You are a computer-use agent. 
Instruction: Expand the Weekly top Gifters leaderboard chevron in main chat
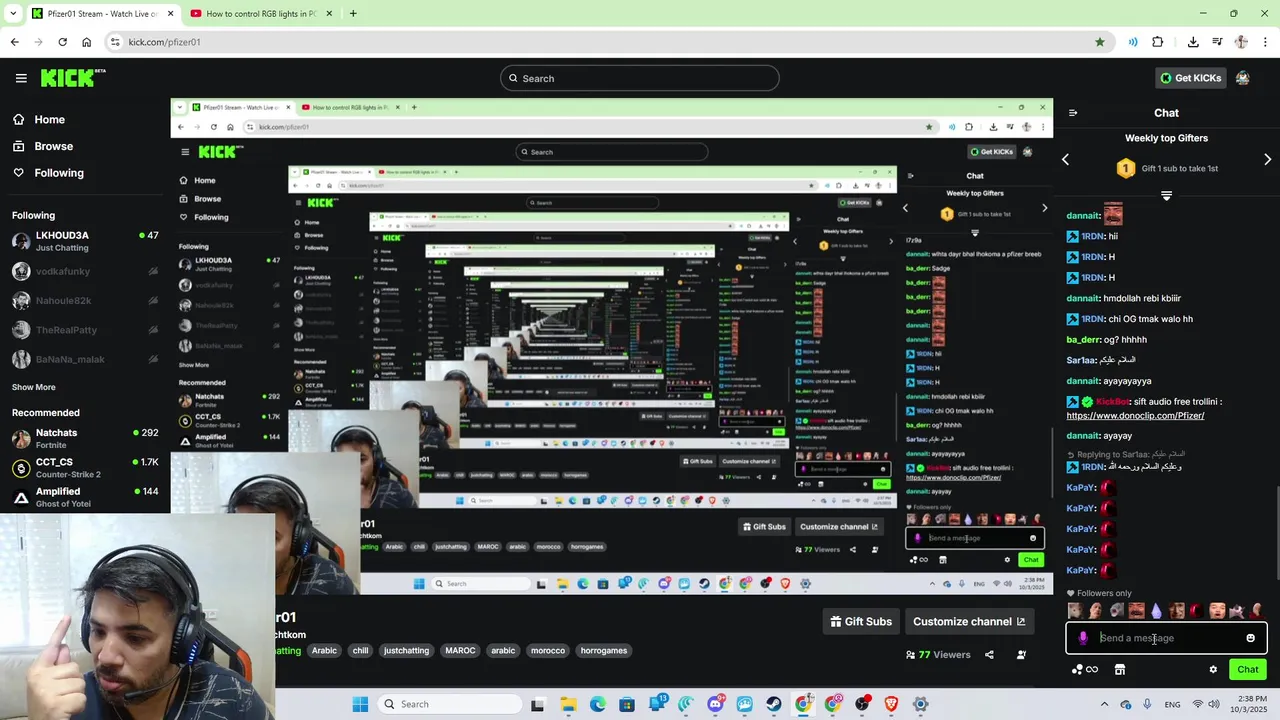click(1166, 196)
